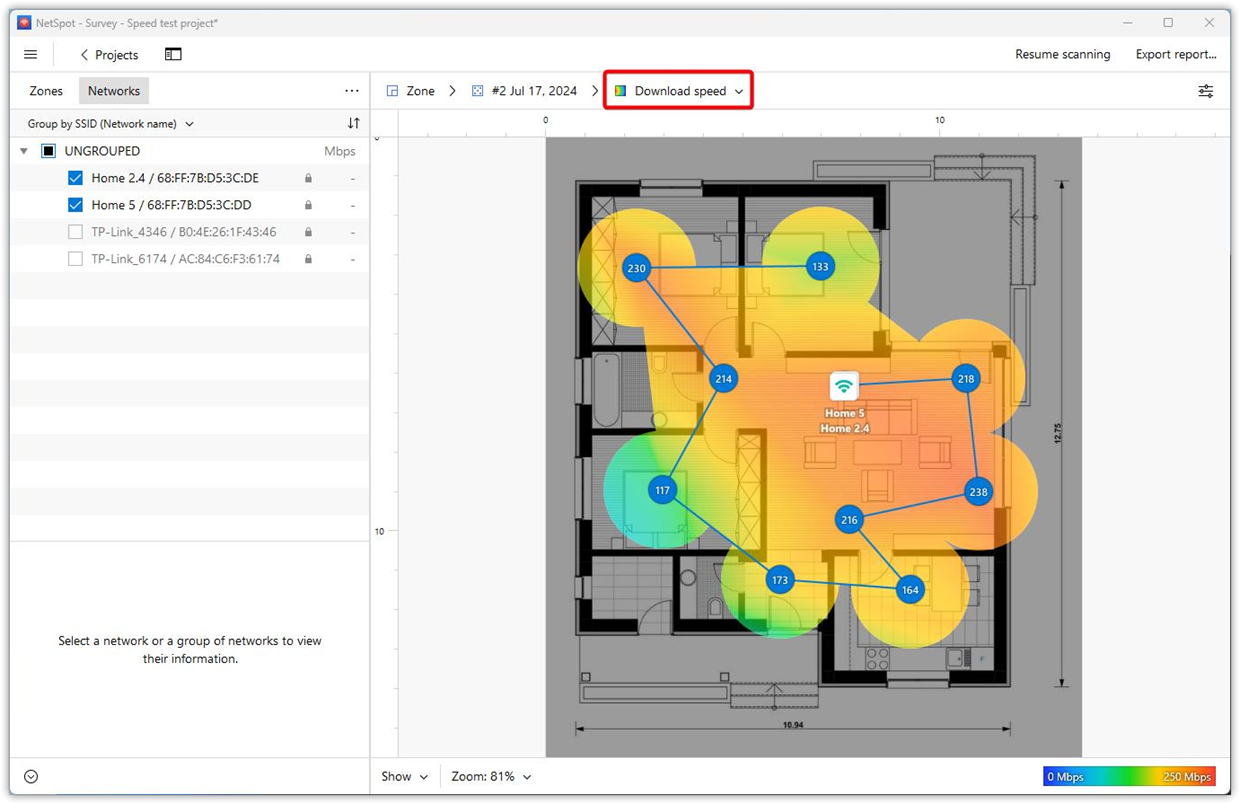
Task: Click the 0-250 Mbps color scale bar
Action: pyautogui.click(x=1129, y=776)
